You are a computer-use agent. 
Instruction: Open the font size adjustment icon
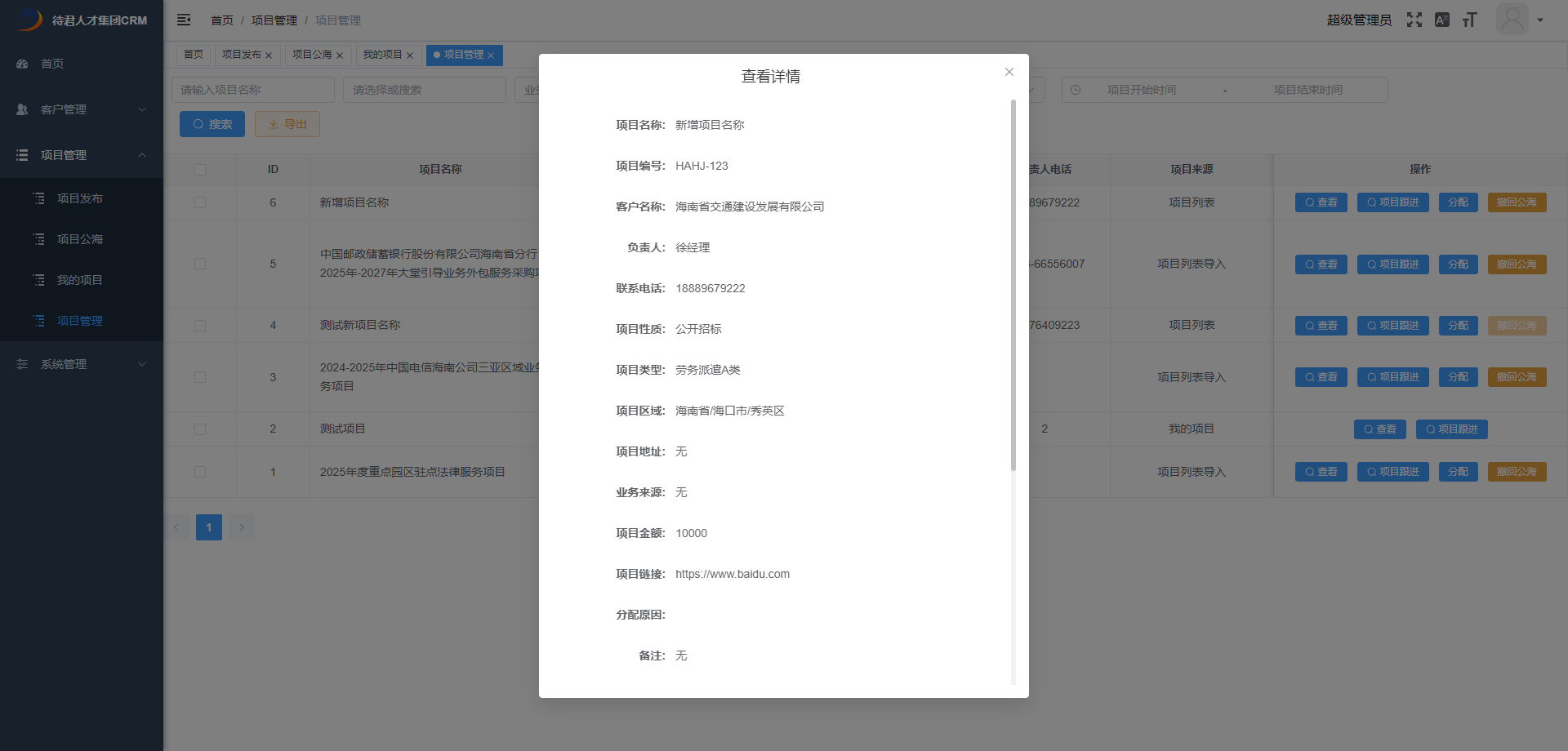[x=1470, y=20]
